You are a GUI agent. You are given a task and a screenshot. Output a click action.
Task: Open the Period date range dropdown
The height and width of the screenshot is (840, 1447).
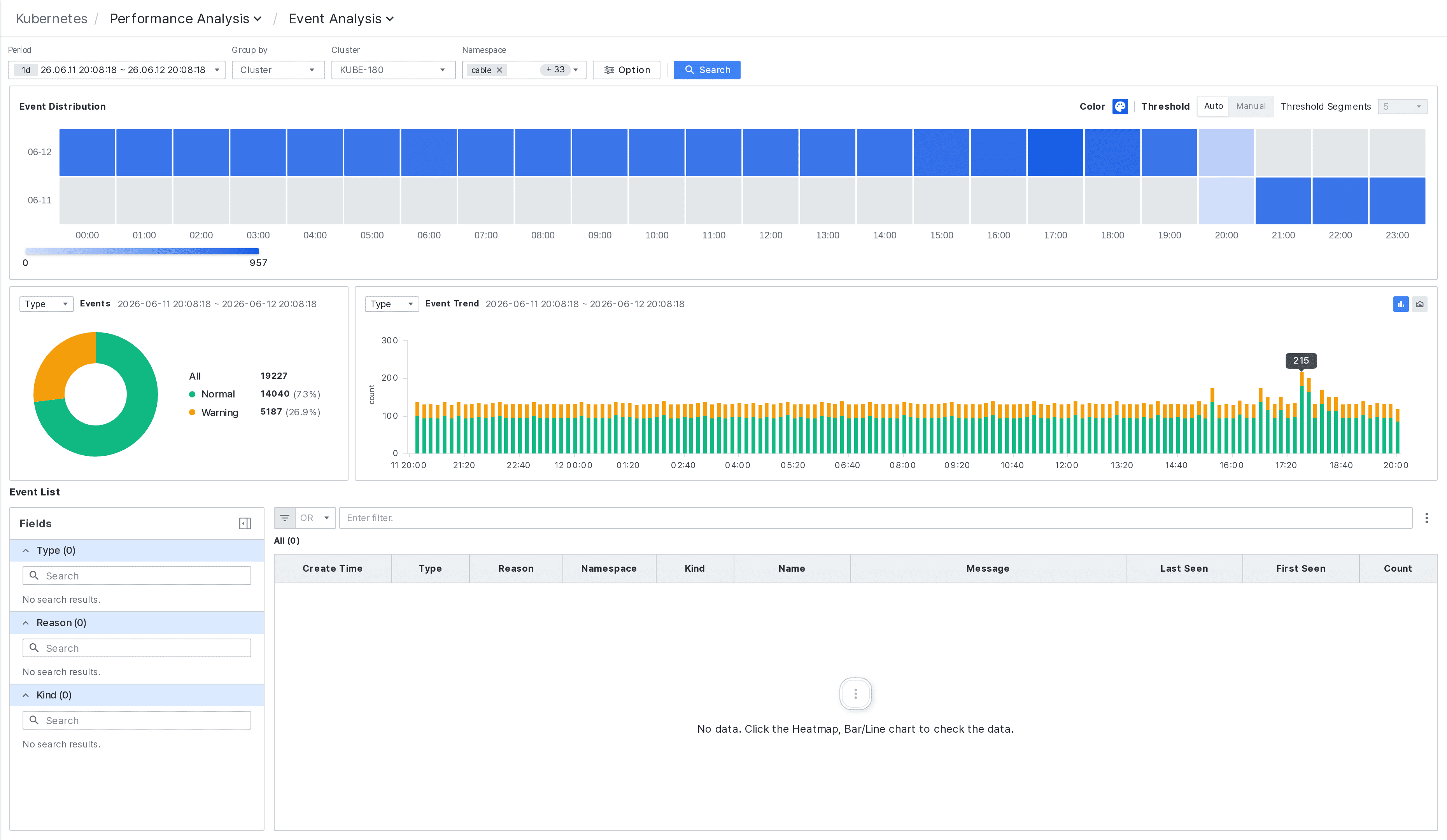tap(117, 70)
